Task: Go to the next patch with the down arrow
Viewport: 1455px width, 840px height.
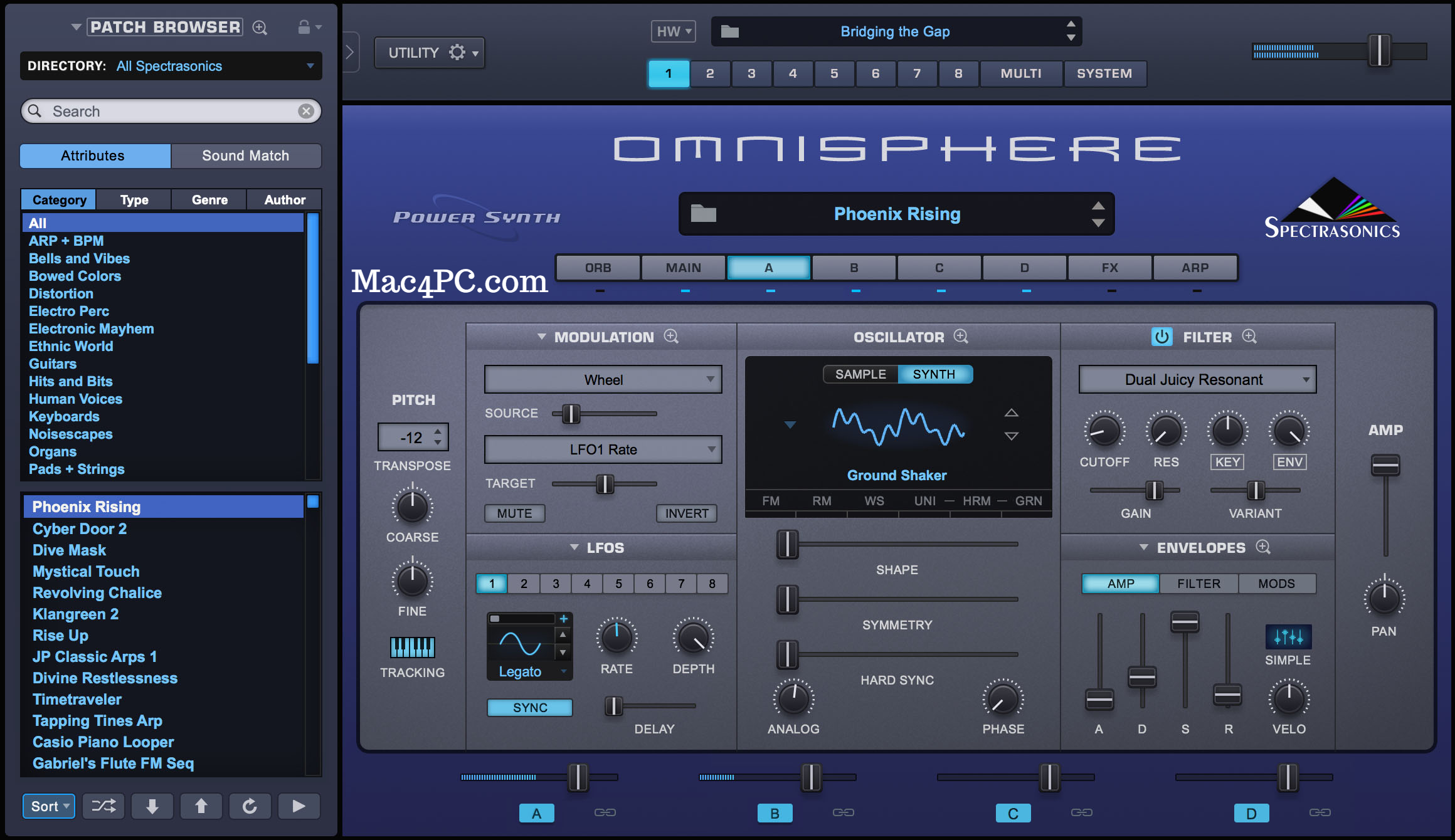Action: click(x=152, y=806)
